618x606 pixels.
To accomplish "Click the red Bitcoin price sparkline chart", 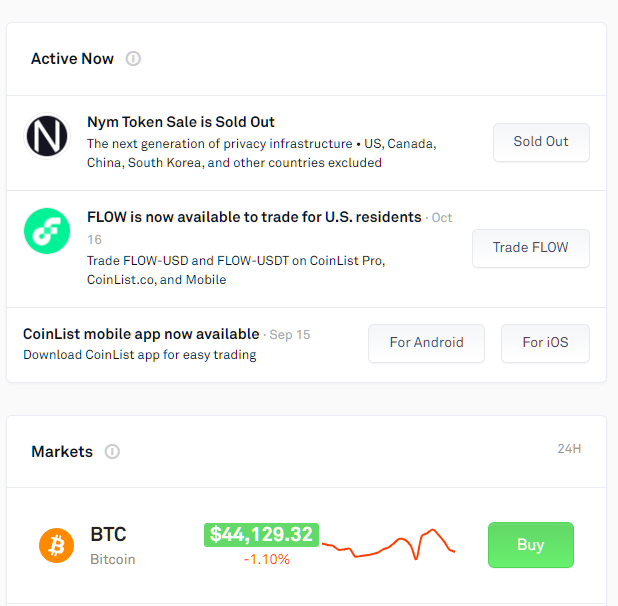I will 389,545.
